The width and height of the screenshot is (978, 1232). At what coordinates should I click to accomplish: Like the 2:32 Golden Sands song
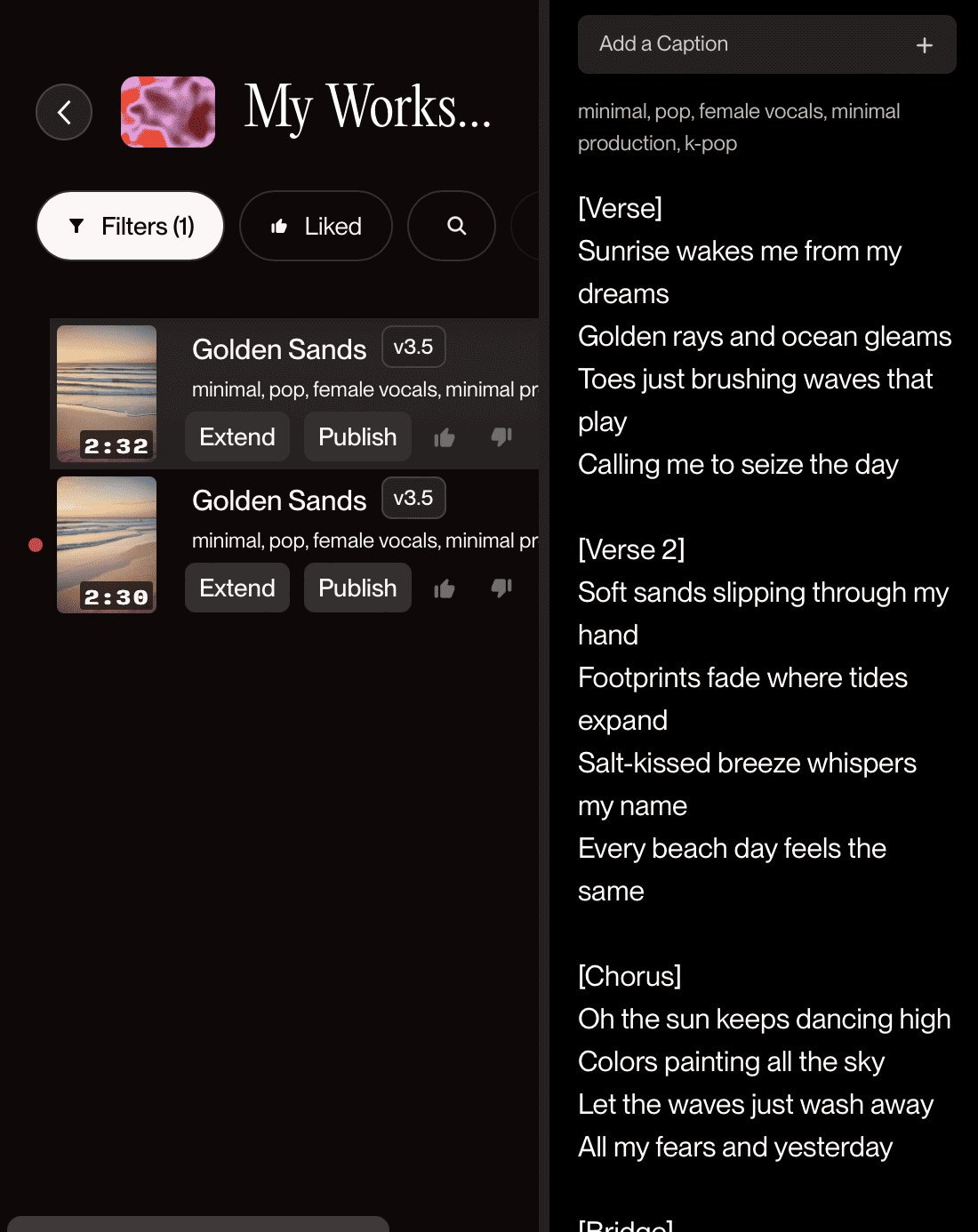(445, 437)
